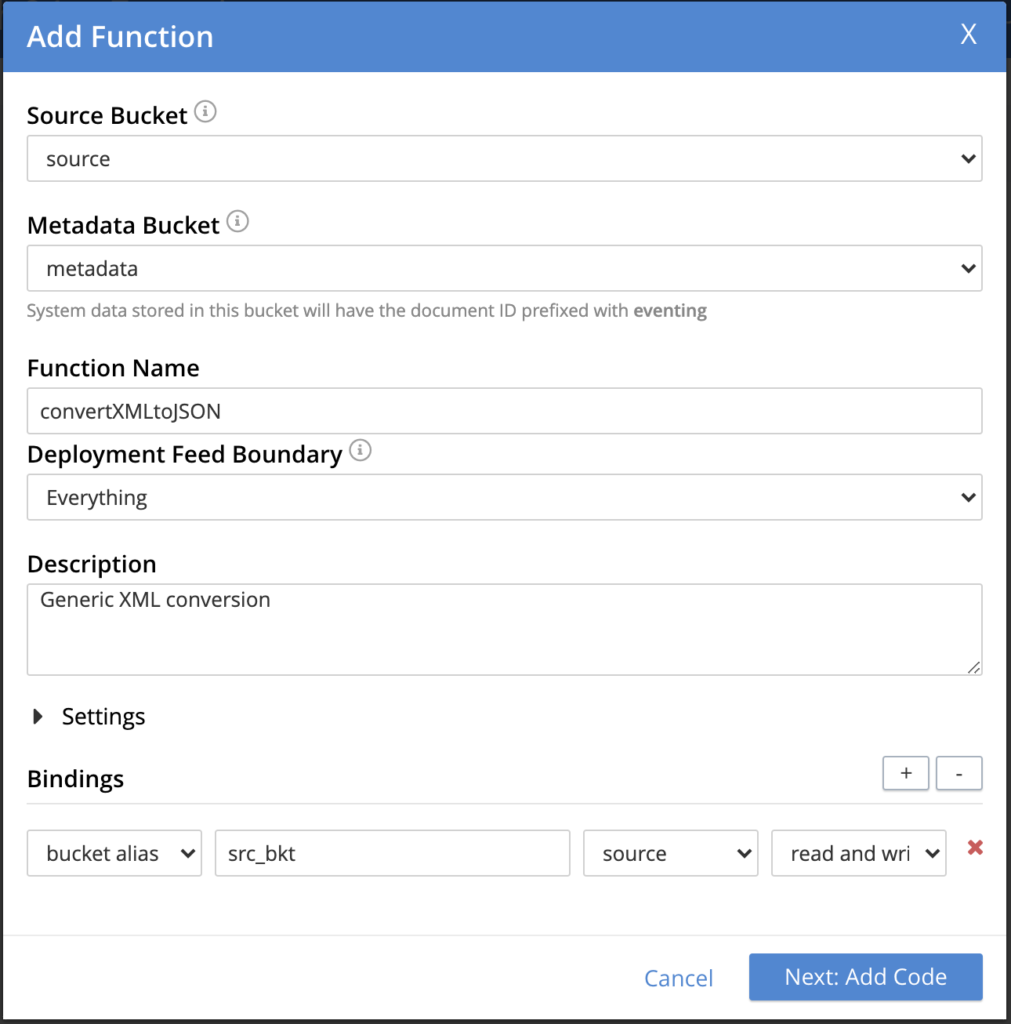Open the read and write access dropdown
1011x1024 pixels.
[x=858, y=853]
